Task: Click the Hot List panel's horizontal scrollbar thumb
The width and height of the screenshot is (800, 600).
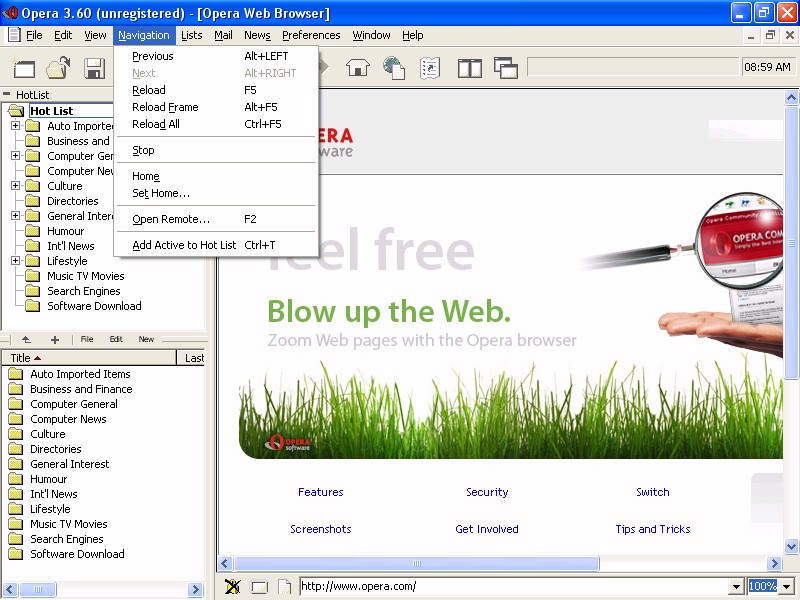Action: point(38,589)
